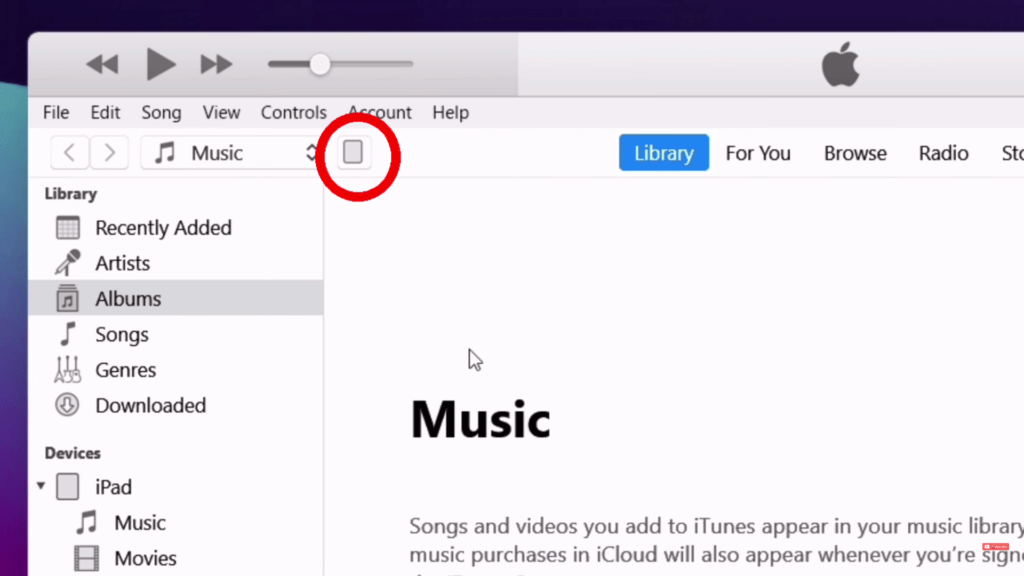Open the Controls menu
Viewport: 1024px width, 576px height.
point(294,112)
